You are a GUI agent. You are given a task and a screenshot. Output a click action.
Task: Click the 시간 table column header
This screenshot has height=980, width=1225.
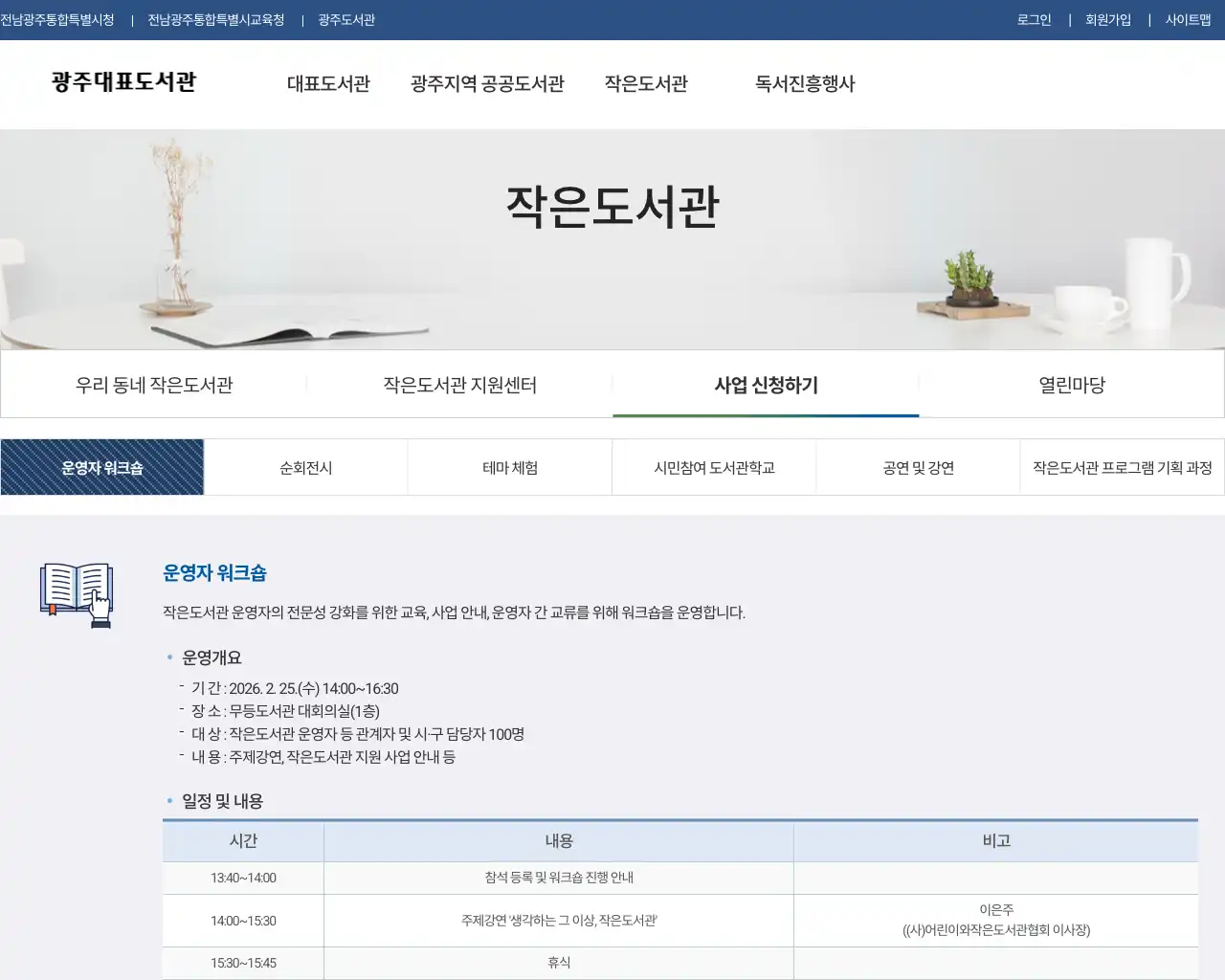point(243,841)
